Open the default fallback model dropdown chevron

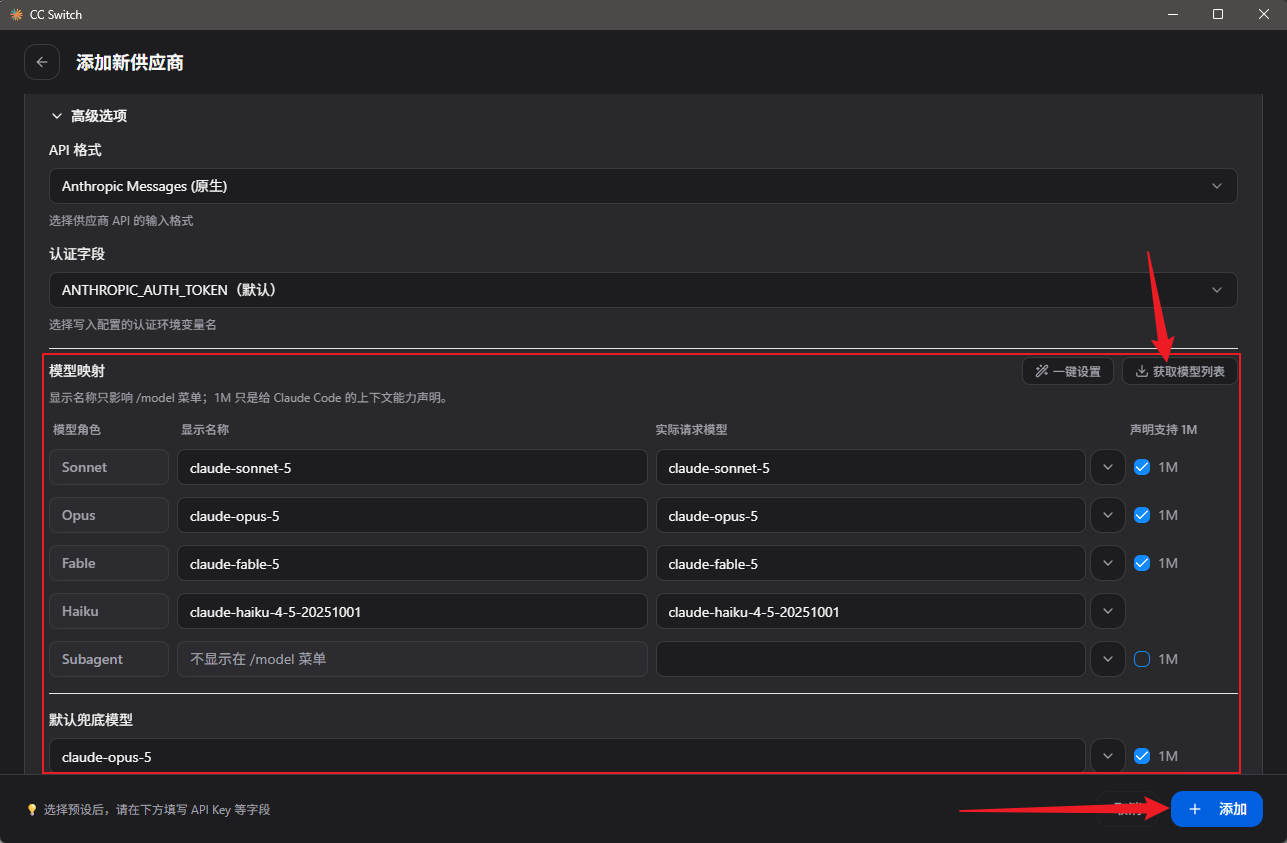tap(1108, 757)
